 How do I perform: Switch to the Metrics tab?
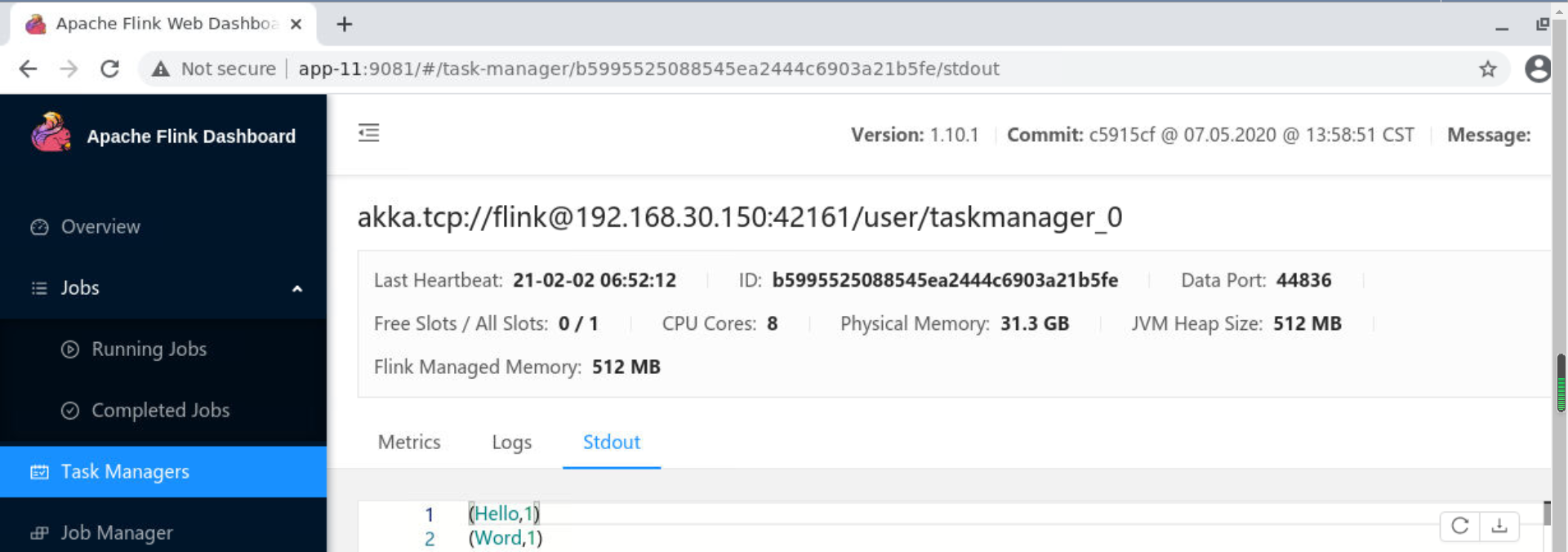pos(409,443)
